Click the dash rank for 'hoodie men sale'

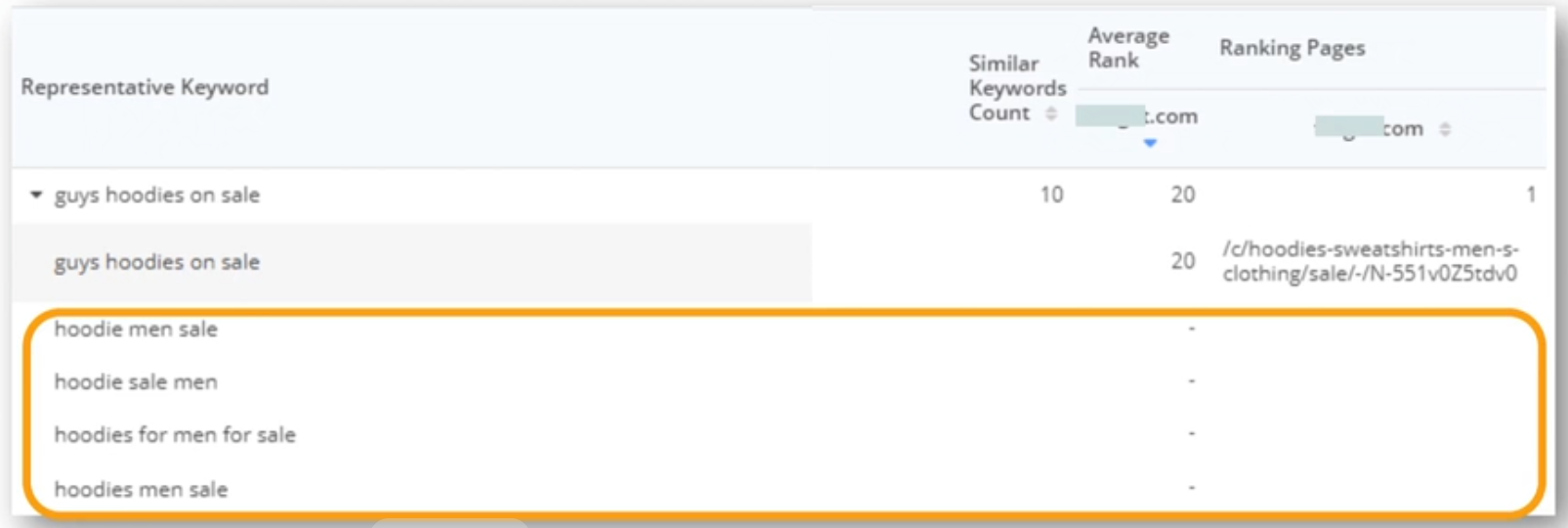1191,329
